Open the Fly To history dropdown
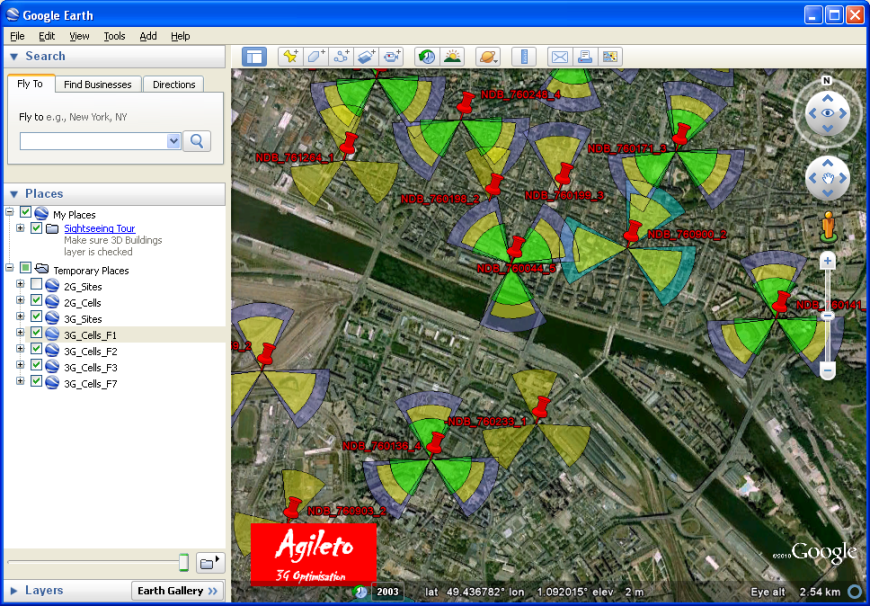Viewport: 870px width, 606px height. (x=174, y=141)
